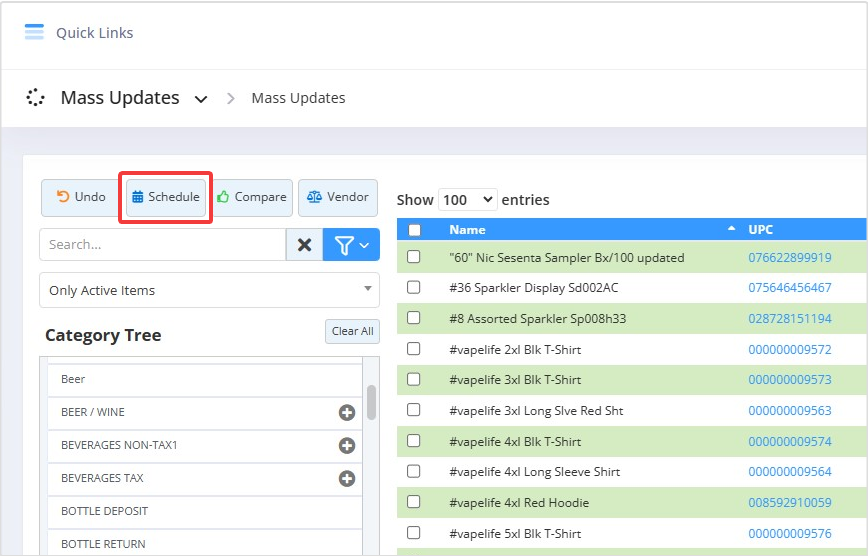The width and height of the screenshot is (868, 556).
Task: Select the BOTTLE DEPOSIT category
Action: pos(204,512)
